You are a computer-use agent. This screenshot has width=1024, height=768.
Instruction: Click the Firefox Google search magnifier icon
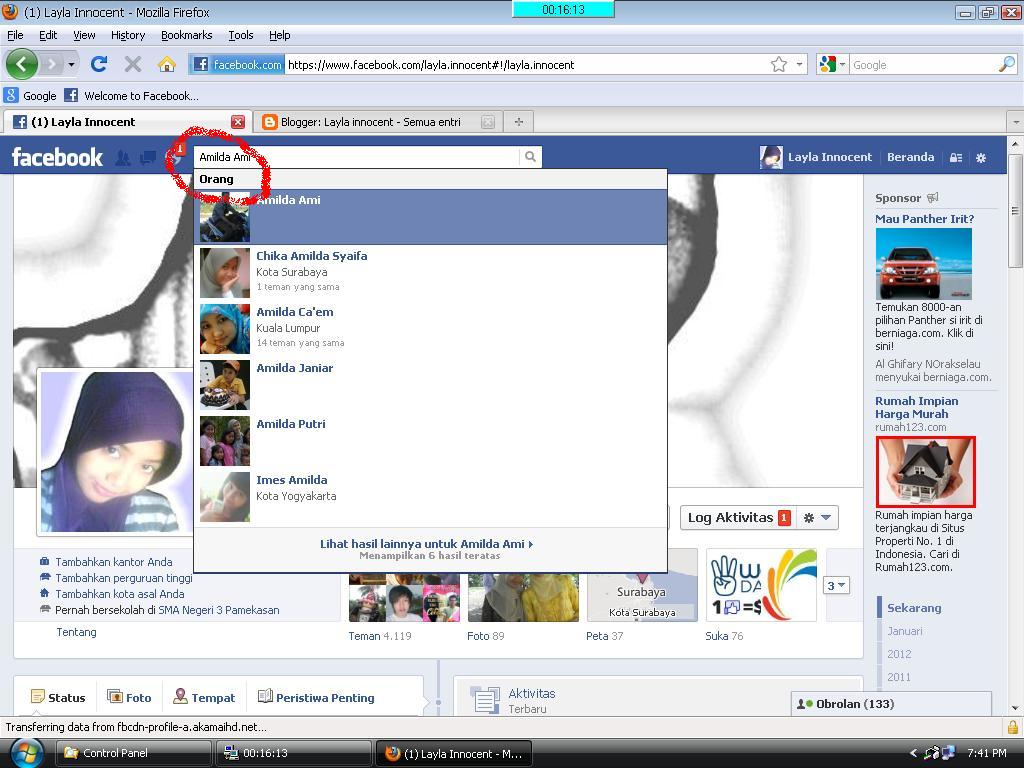[1006, 64]
